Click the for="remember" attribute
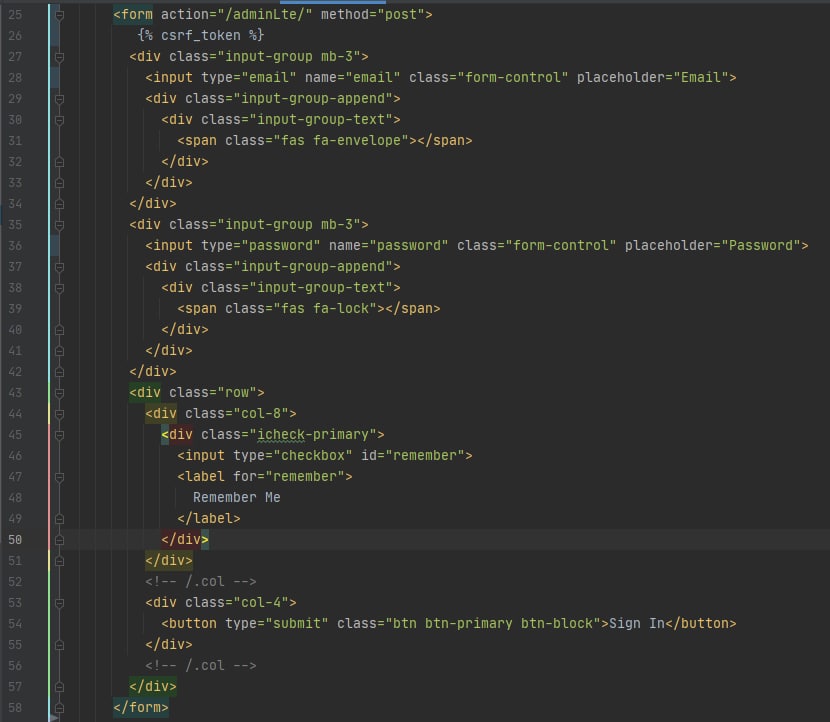The width and height of the screenshot is (830, 722). tap(289, 476)
